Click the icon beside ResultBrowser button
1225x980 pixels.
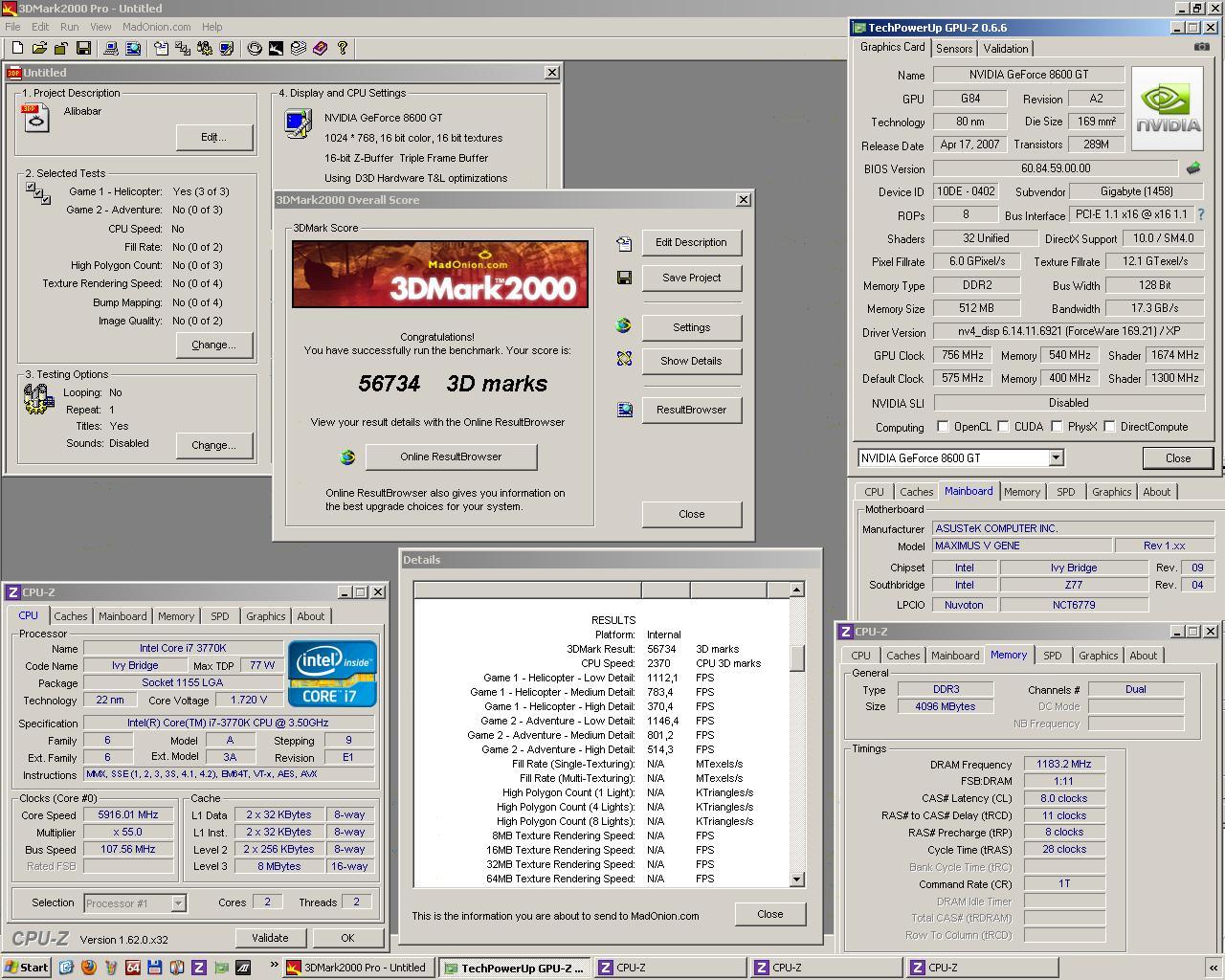pyautogui.click(x=624, y=410)
